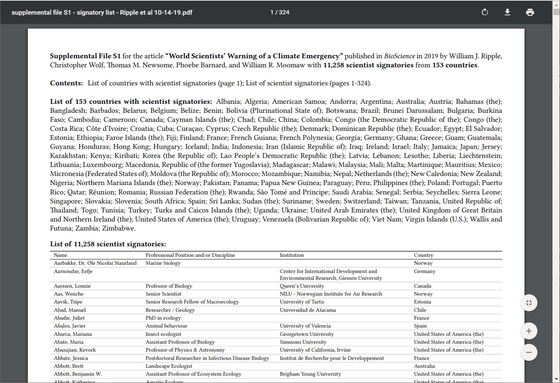Select the name 'Abalos, Javier'
Viewport: 560px width, 383px height.
69,326
